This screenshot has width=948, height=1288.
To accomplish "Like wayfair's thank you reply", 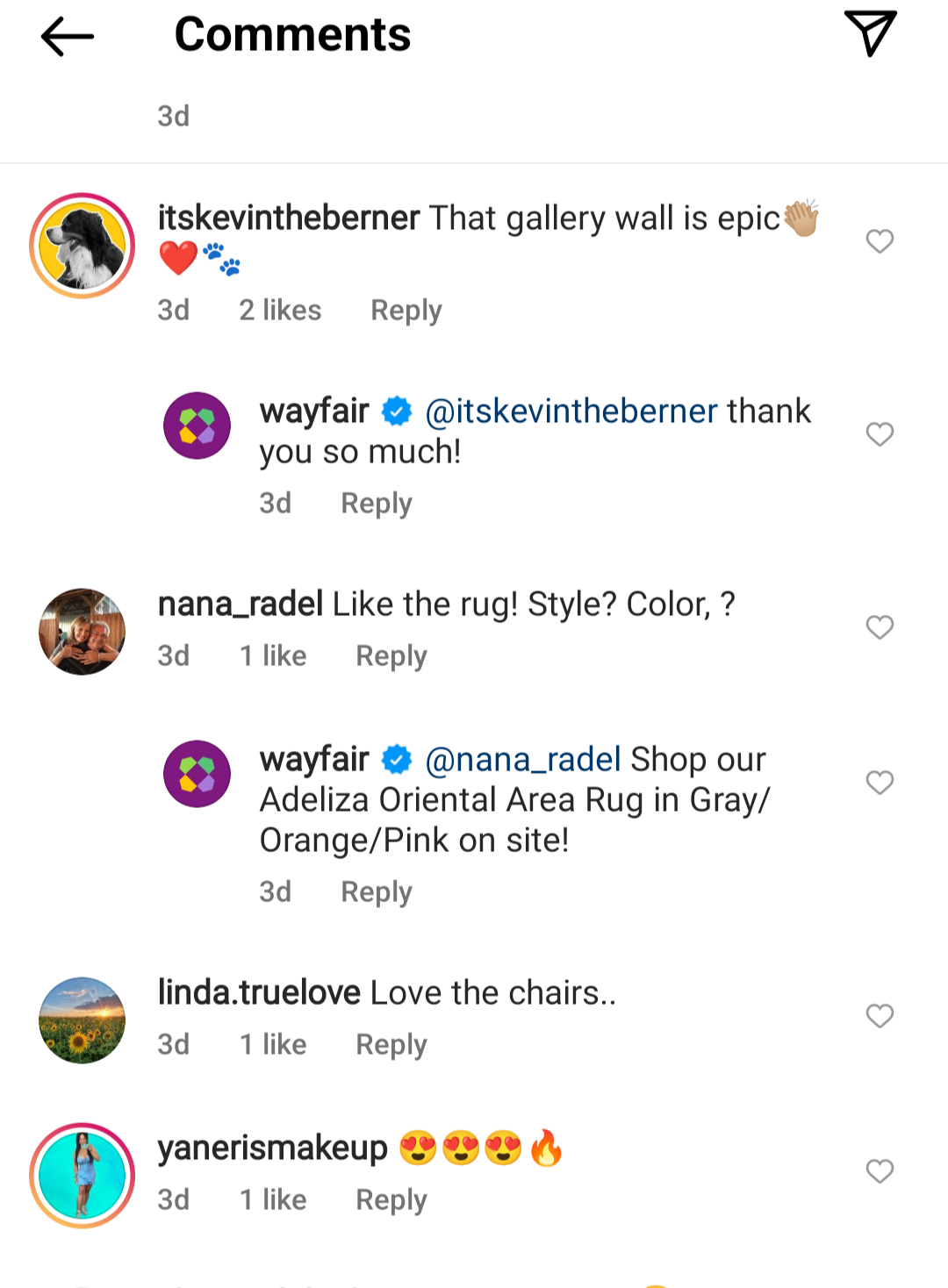I will point(880,433).
